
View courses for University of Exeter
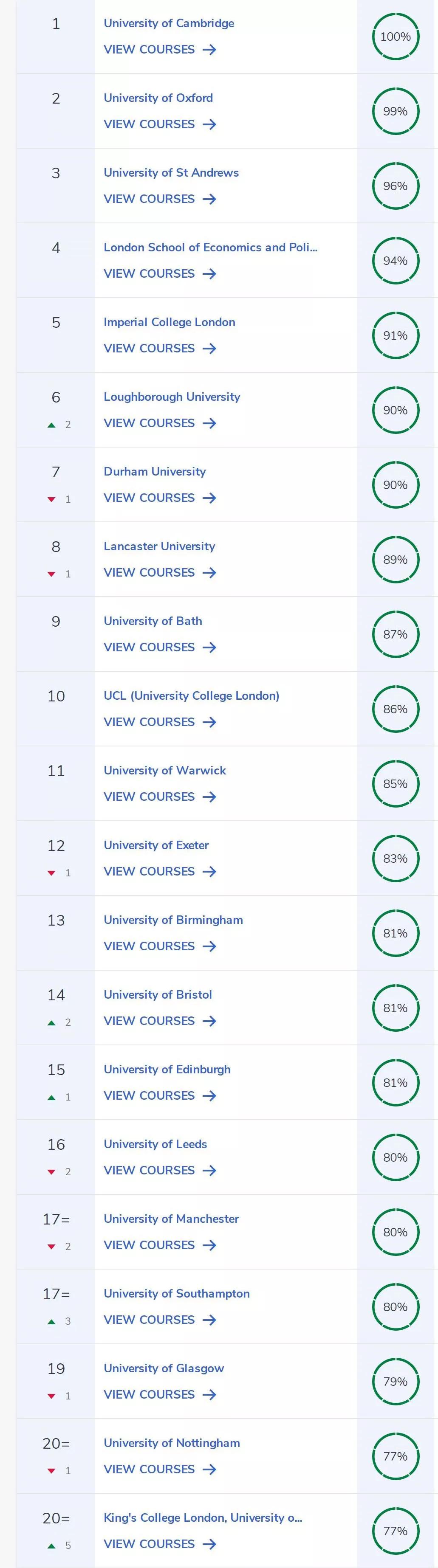coord(149,871)
